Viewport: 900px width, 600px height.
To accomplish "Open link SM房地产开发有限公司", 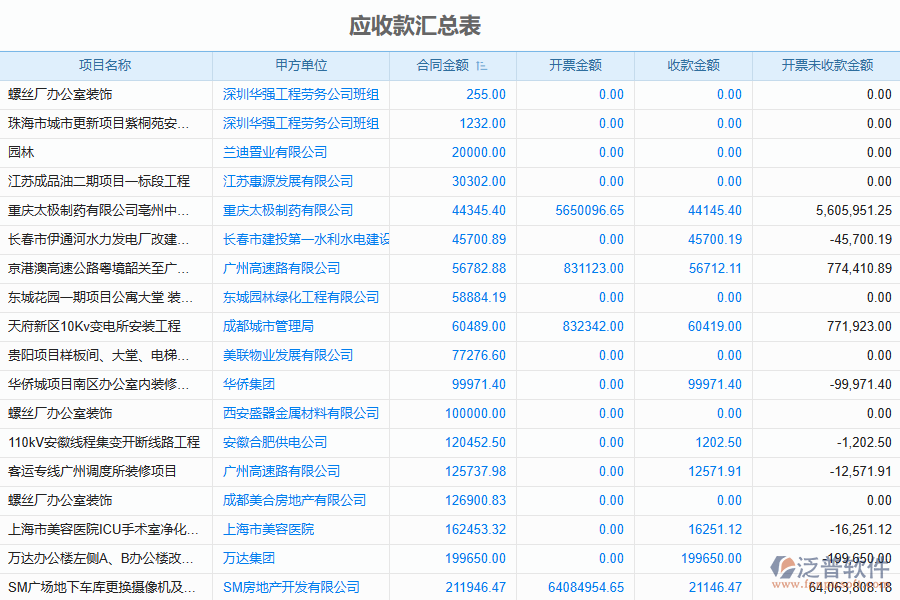I will coord(292,587).
